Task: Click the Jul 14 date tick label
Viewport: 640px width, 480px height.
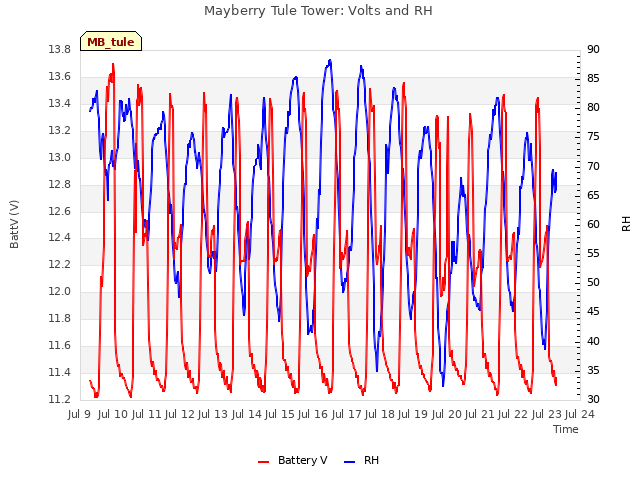Action: point(246,414)
